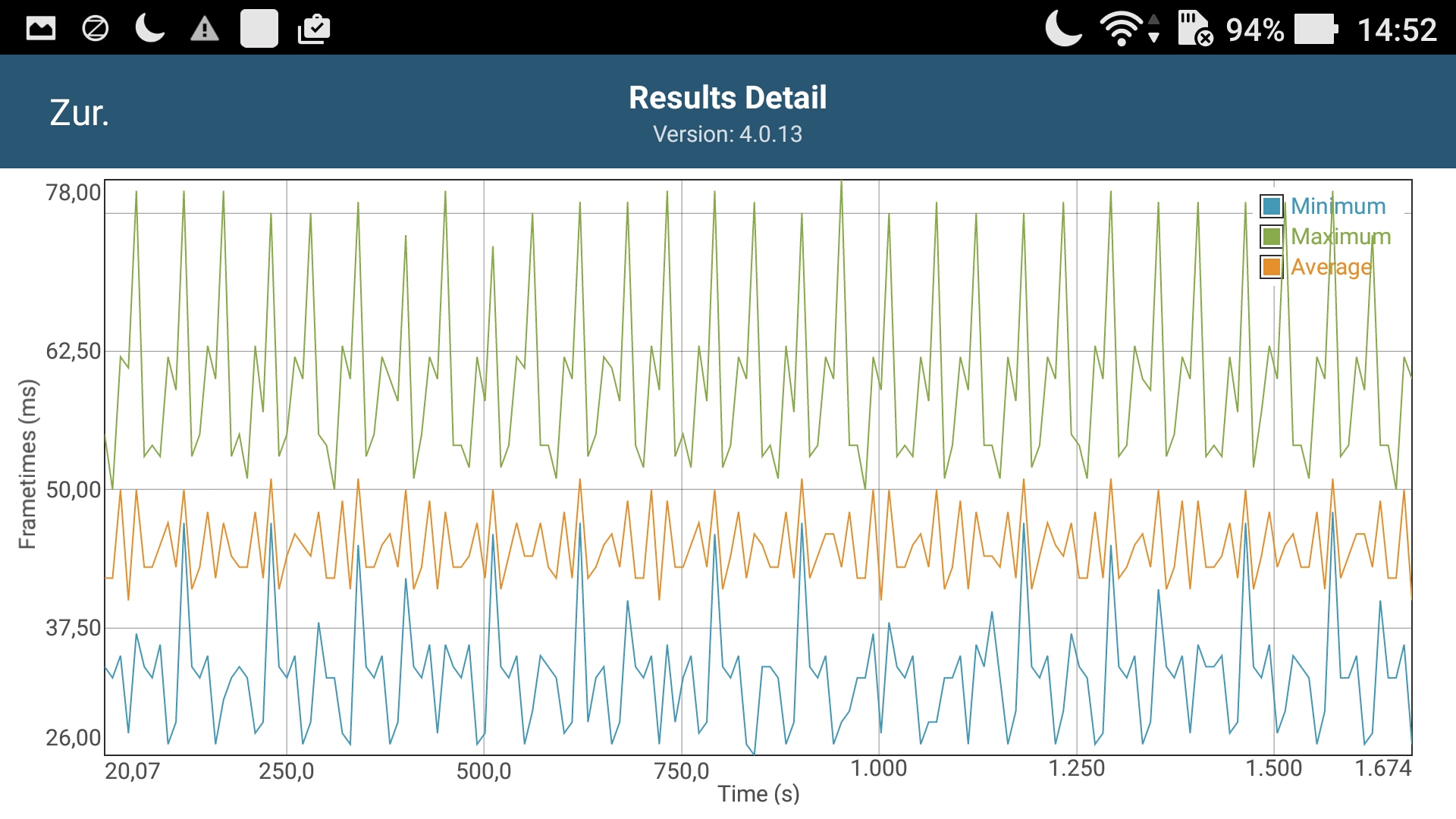Click the 750,0 x-axis value
Screen dimensions: 1456x819
(x=682, y=771)
